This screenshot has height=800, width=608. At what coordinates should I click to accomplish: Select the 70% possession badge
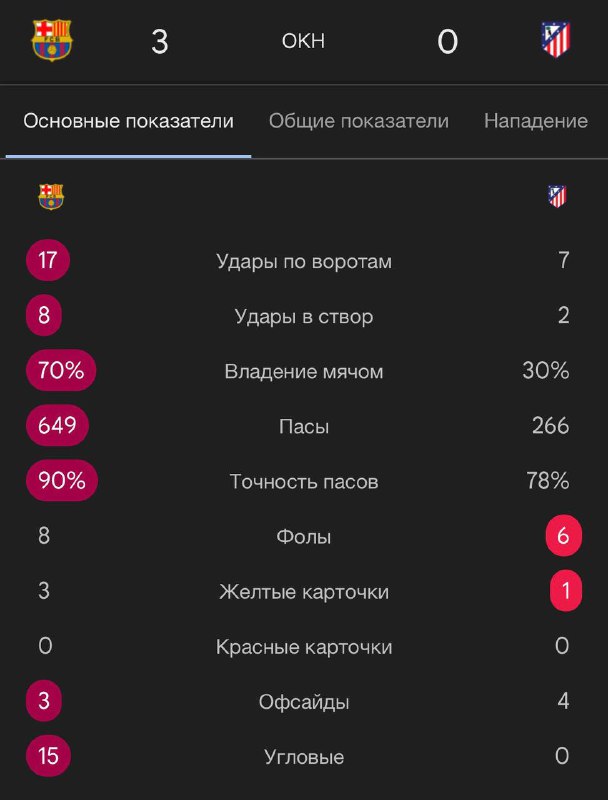click(61, 371)
